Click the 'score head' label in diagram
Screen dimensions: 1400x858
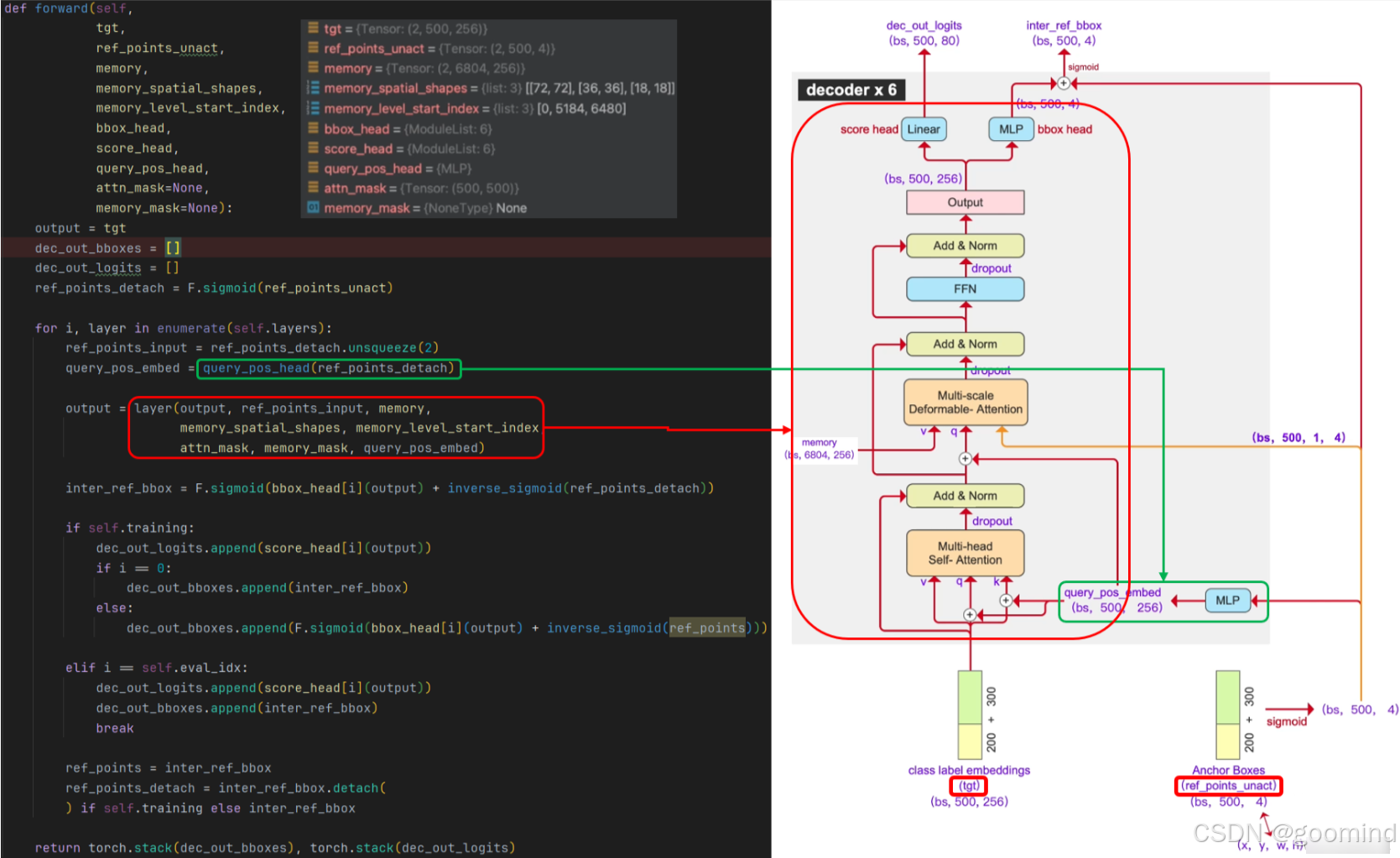point(869,129)
